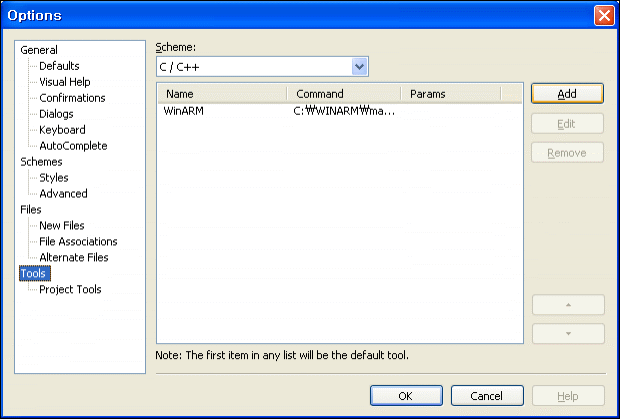Click the Edit button
Image resolution: width=620 pixels, height=419 pixels.
(x=567, y=124)
